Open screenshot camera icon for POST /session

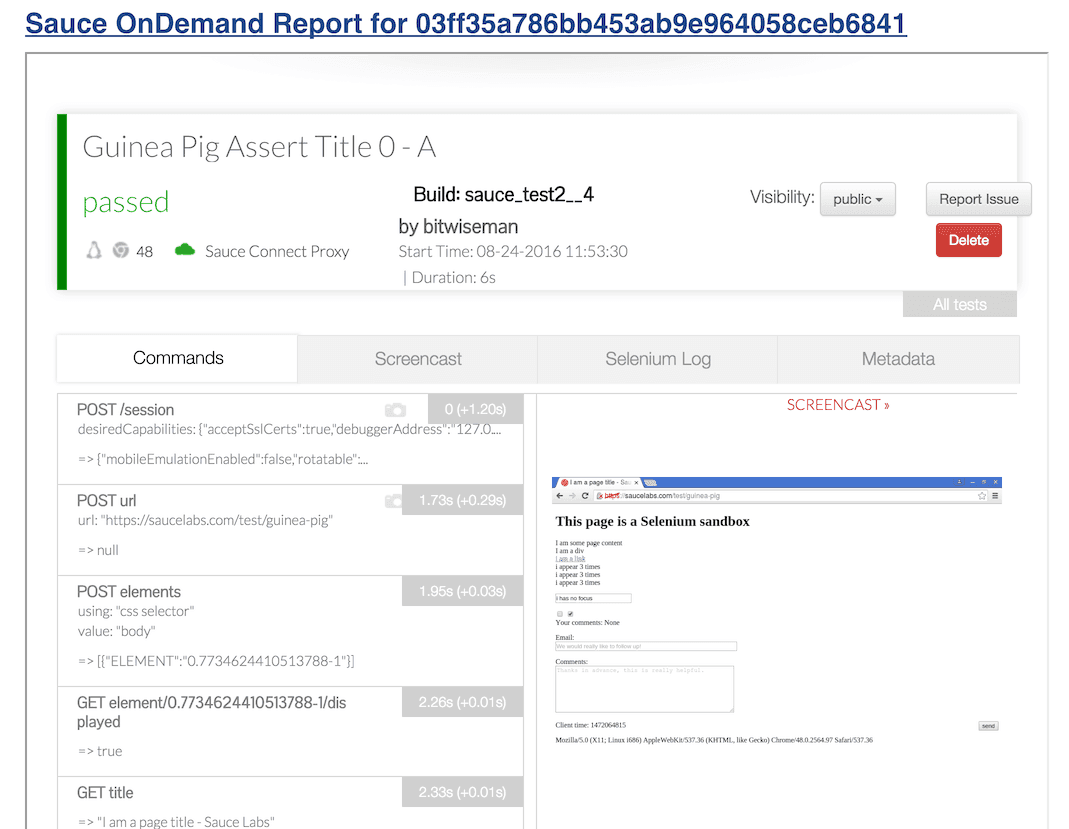point(396,410)
